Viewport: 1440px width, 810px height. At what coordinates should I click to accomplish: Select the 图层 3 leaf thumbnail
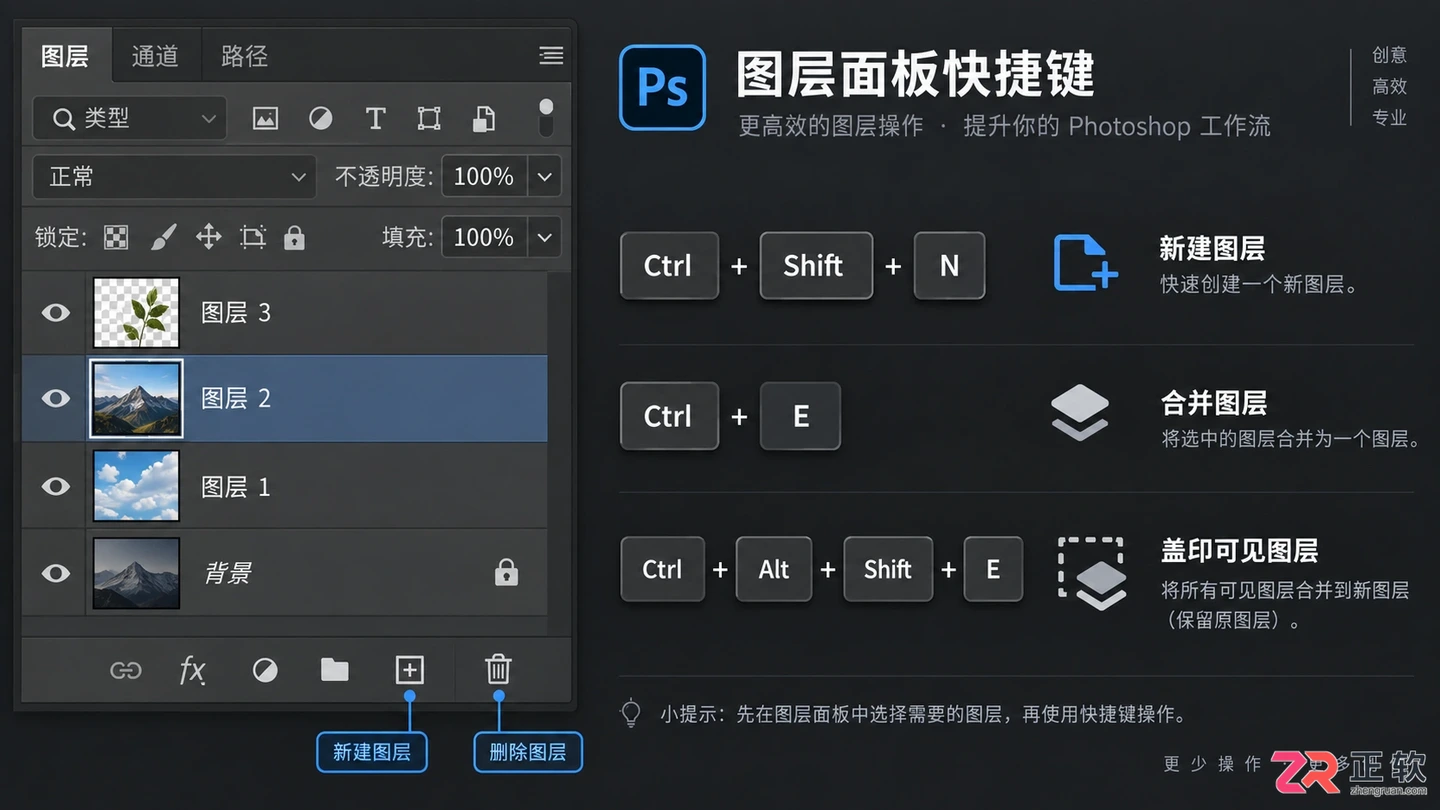coord(136,313)
